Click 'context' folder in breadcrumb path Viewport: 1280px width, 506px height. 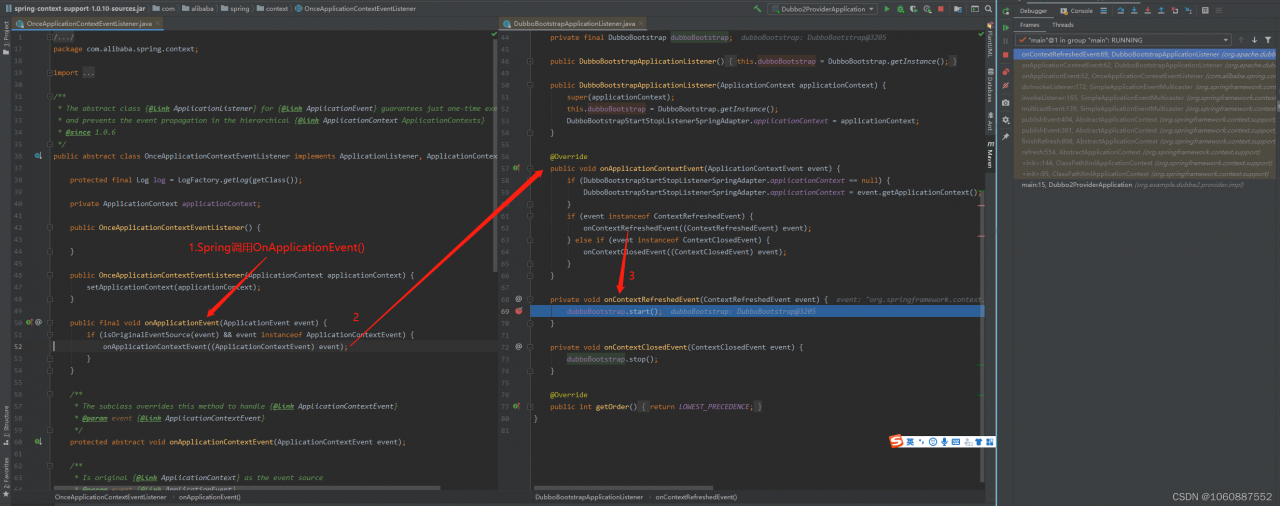pyautogui.click(x=273, y=9)
